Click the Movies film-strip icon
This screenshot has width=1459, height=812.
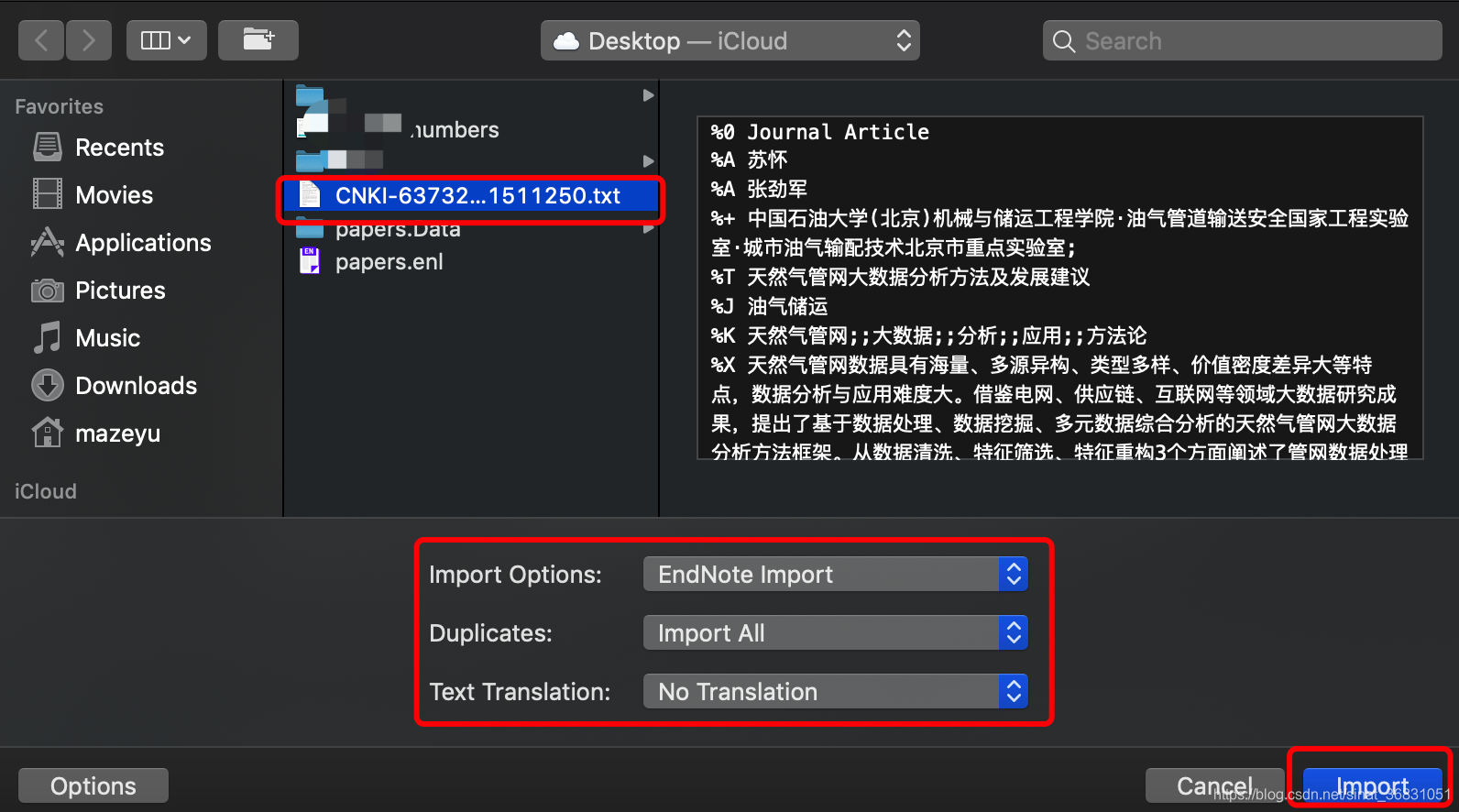coord(48,194)
